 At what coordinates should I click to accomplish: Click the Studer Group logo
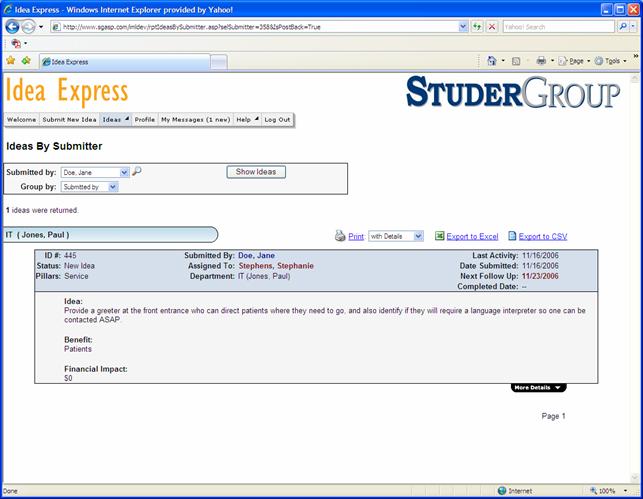click(513, 92)
